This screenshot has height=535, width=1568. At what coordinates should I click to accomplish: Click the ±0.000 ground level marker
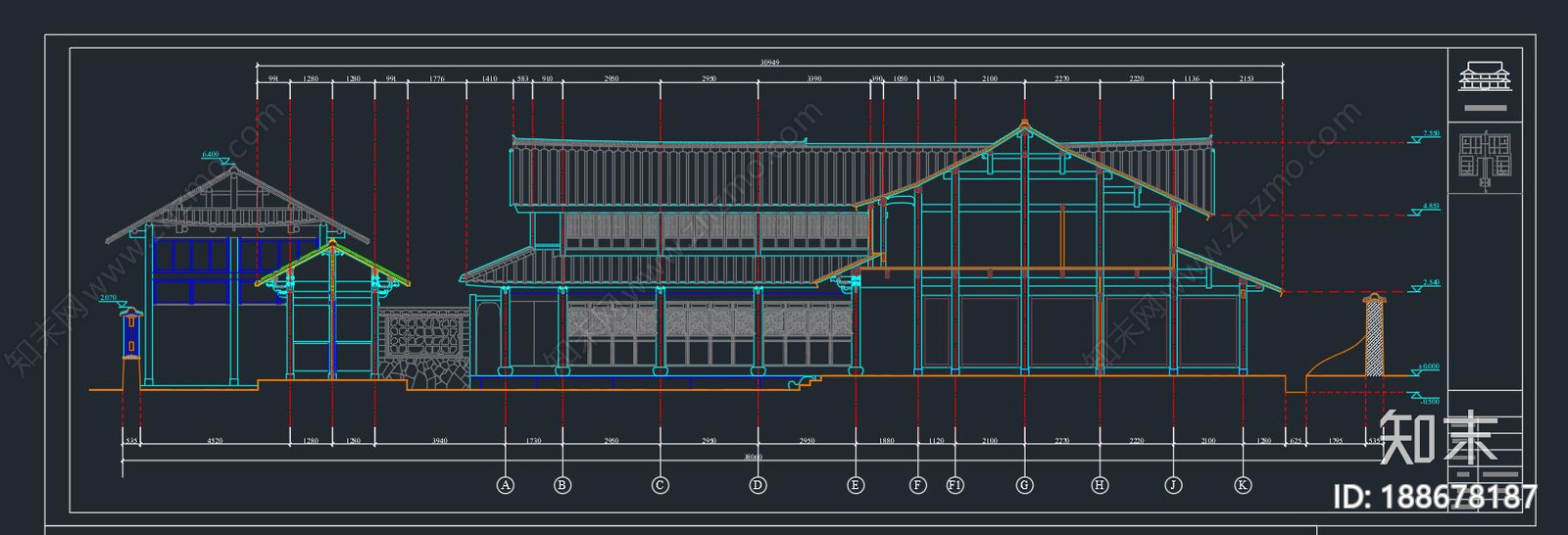coord(1426,369)
